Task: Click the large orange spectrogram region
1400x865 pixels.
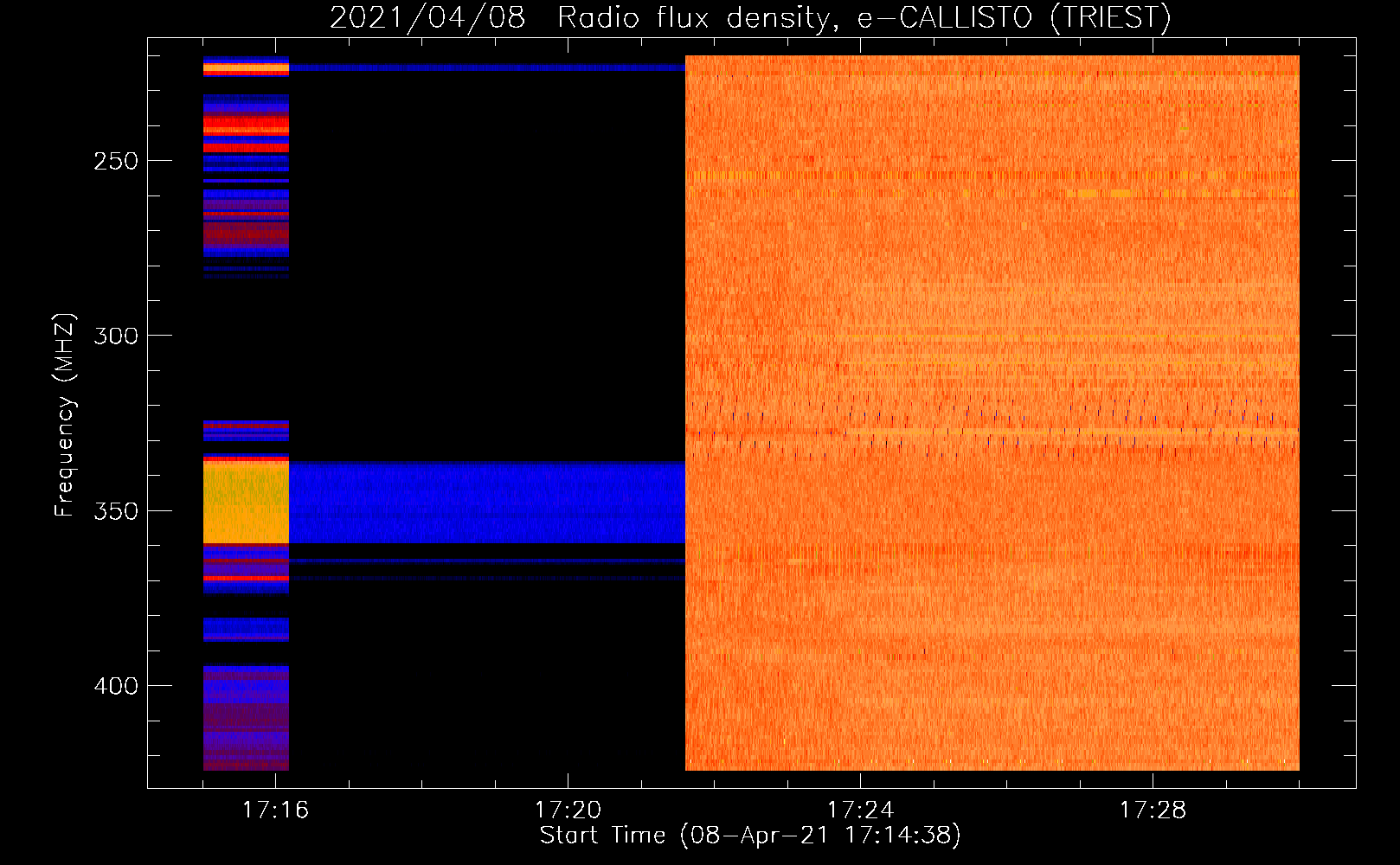Action: click(x=992, y=413)
